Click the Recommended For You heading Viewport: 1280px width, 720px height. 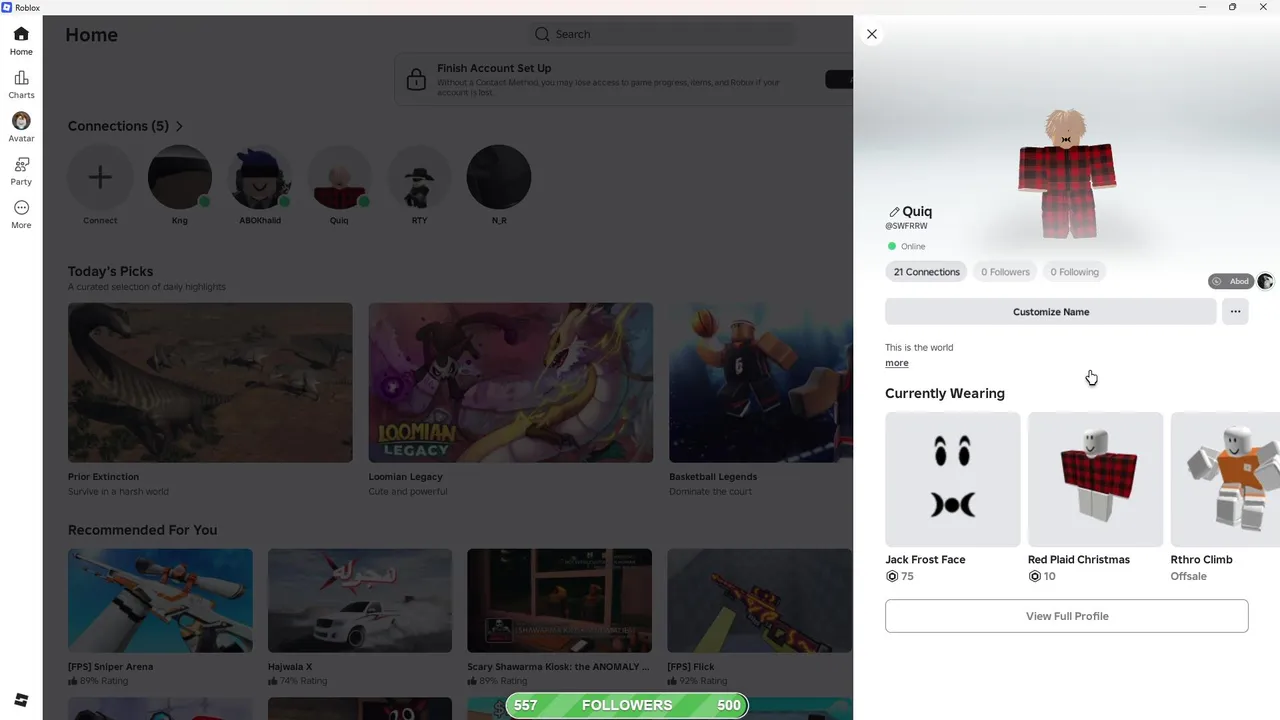[x=142, y=530]
